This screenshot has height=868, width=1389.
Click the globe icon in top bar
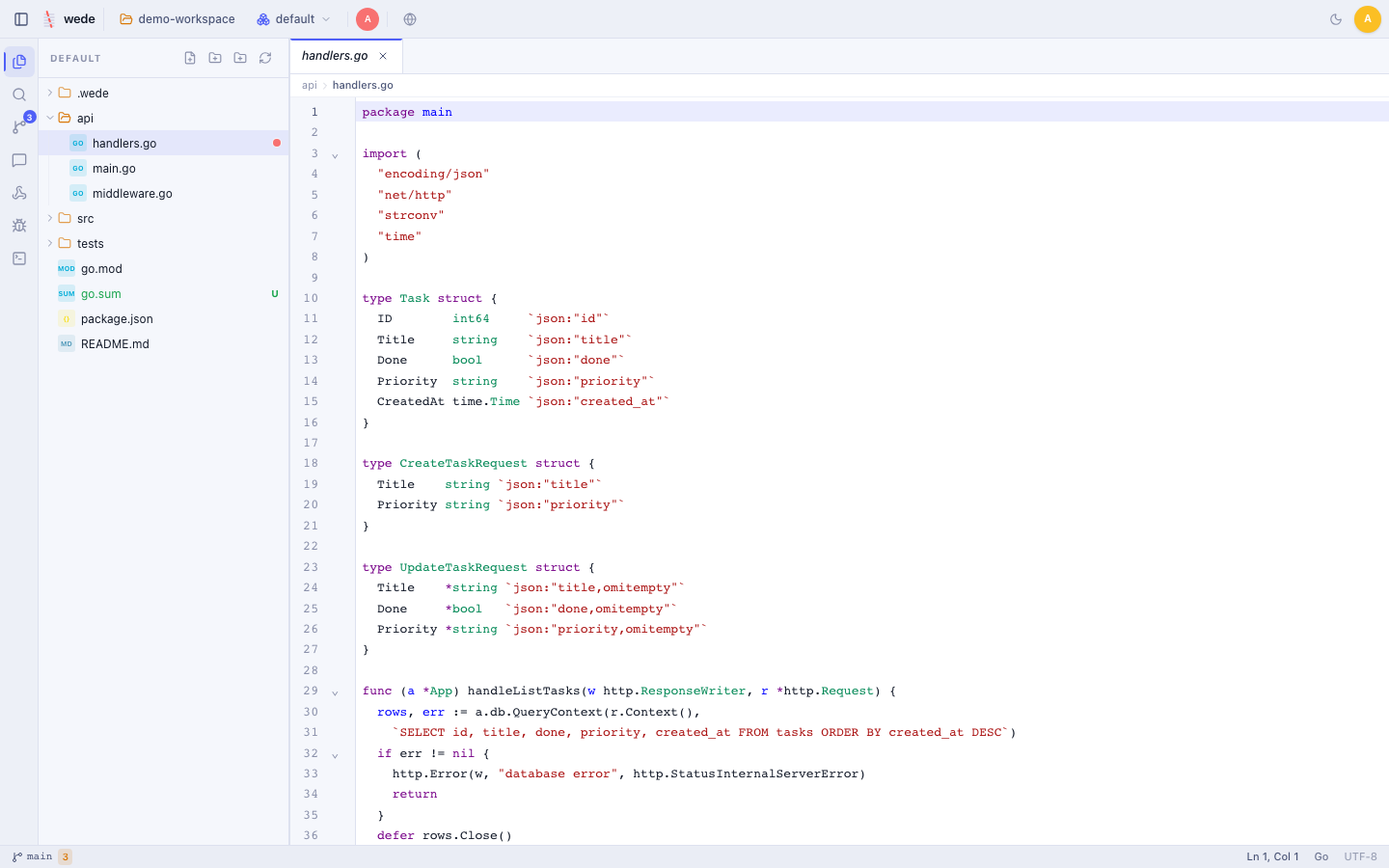pyautogui.click(x=410, y=19)
